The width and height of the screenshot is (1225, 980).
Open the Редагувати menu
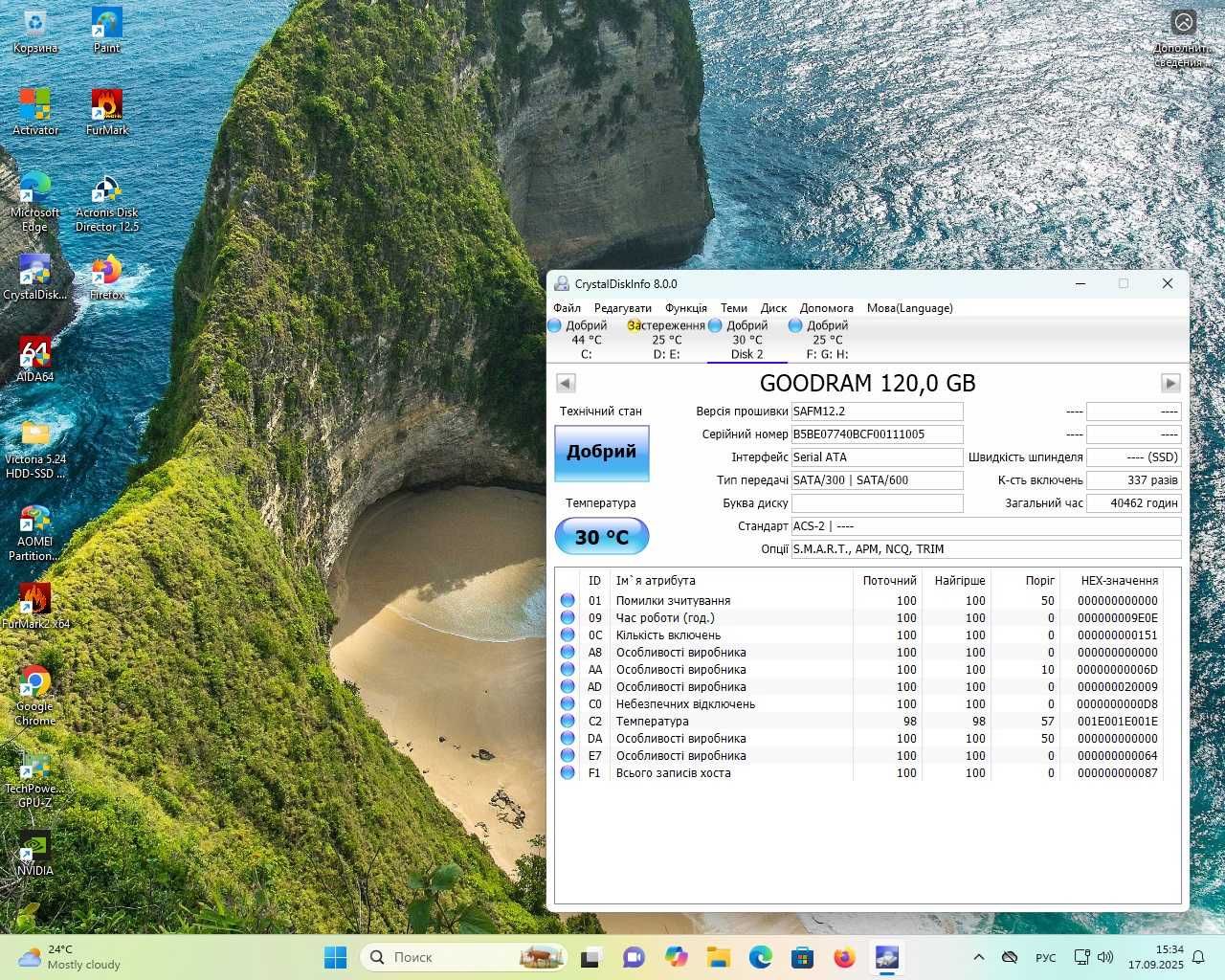[622, 308]
